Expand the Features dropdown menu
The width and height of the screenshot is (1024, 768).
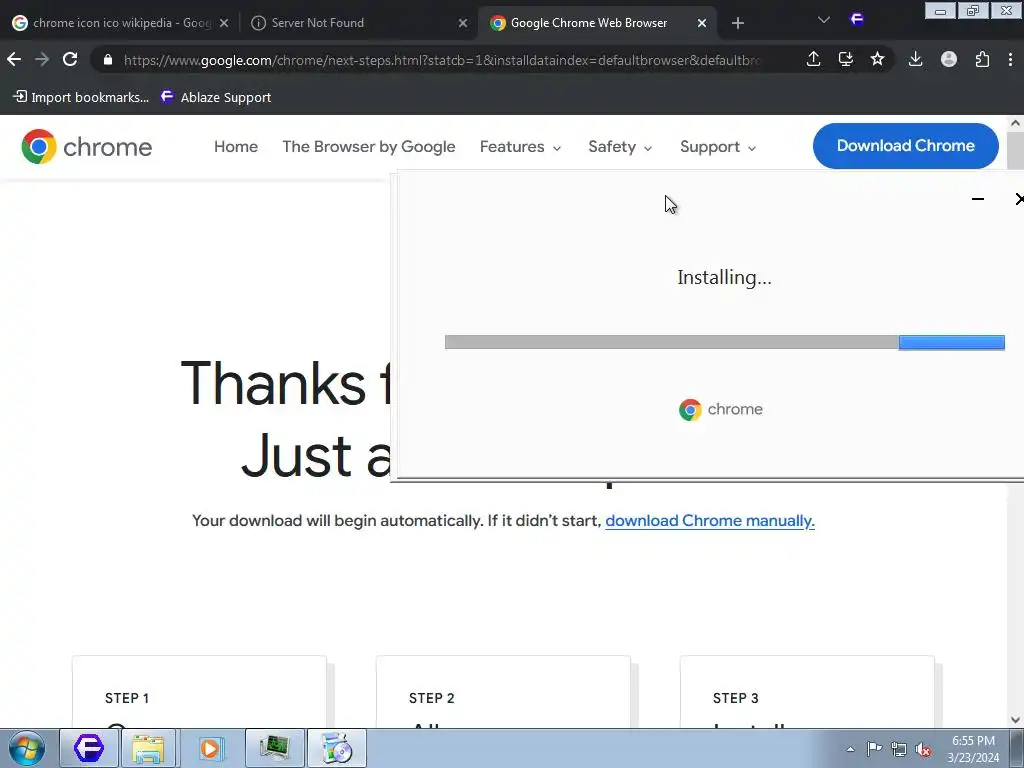[x=520, y=146]
